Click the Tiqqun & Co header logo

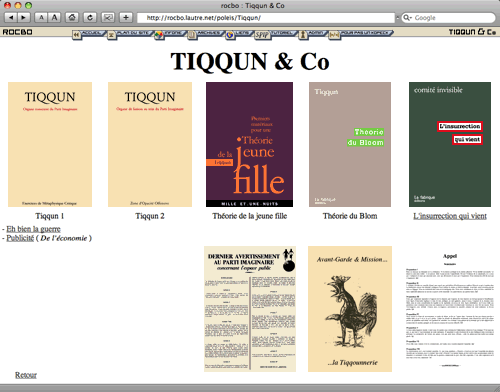(x=472, y=32)
